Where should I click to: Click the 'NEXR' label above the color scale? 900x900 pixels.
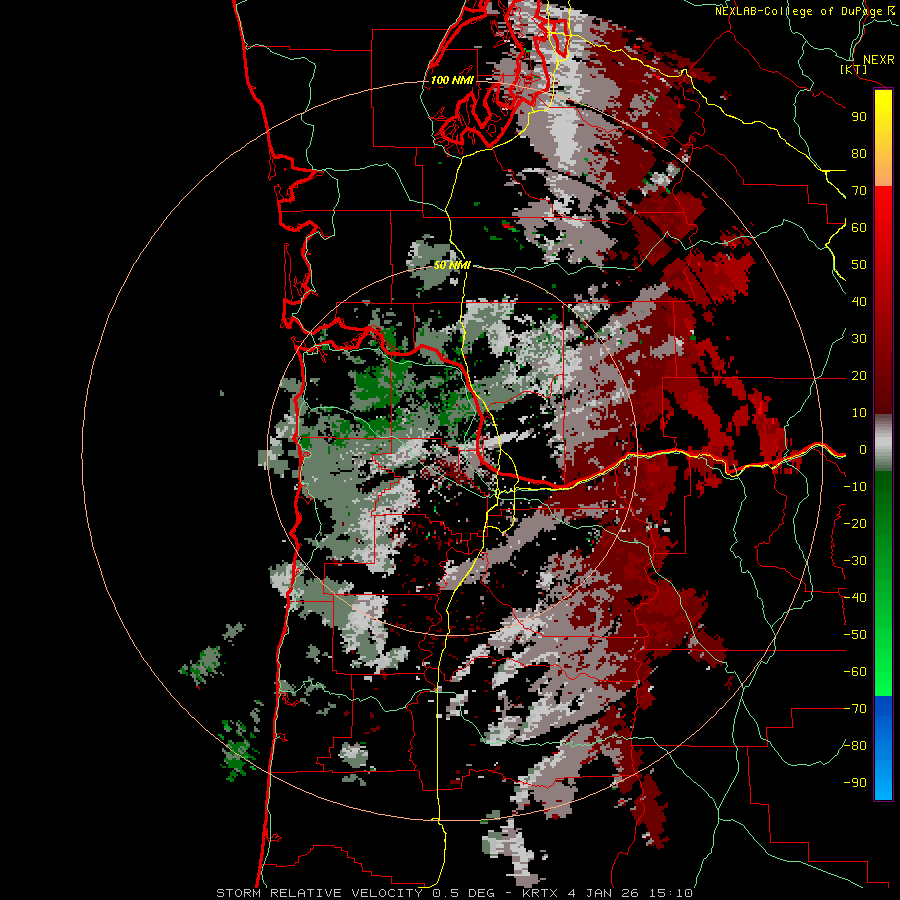click(878, 60)
